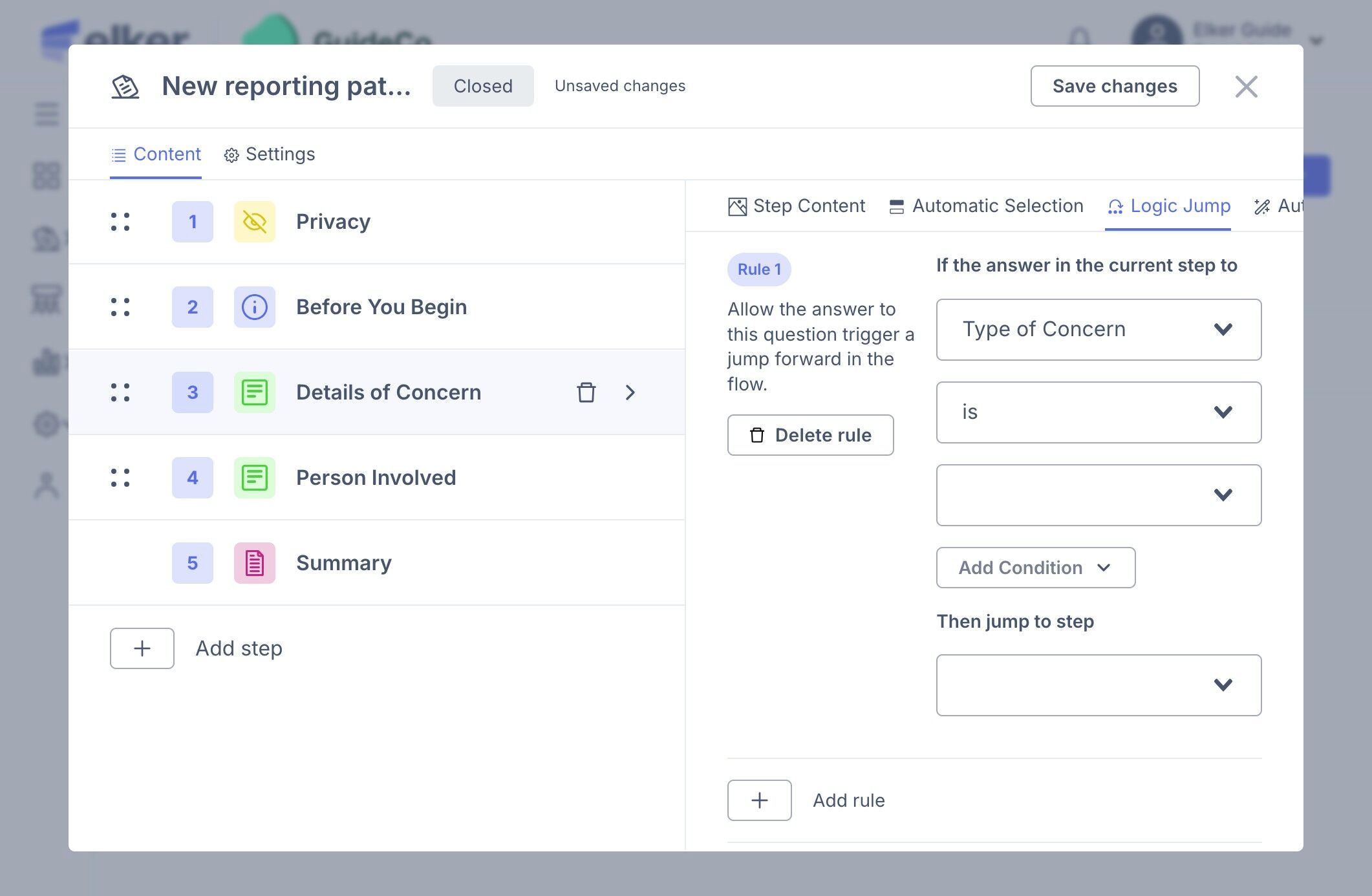Click the form icon in the header
1372x896 pixels.
tap(125, 87)
